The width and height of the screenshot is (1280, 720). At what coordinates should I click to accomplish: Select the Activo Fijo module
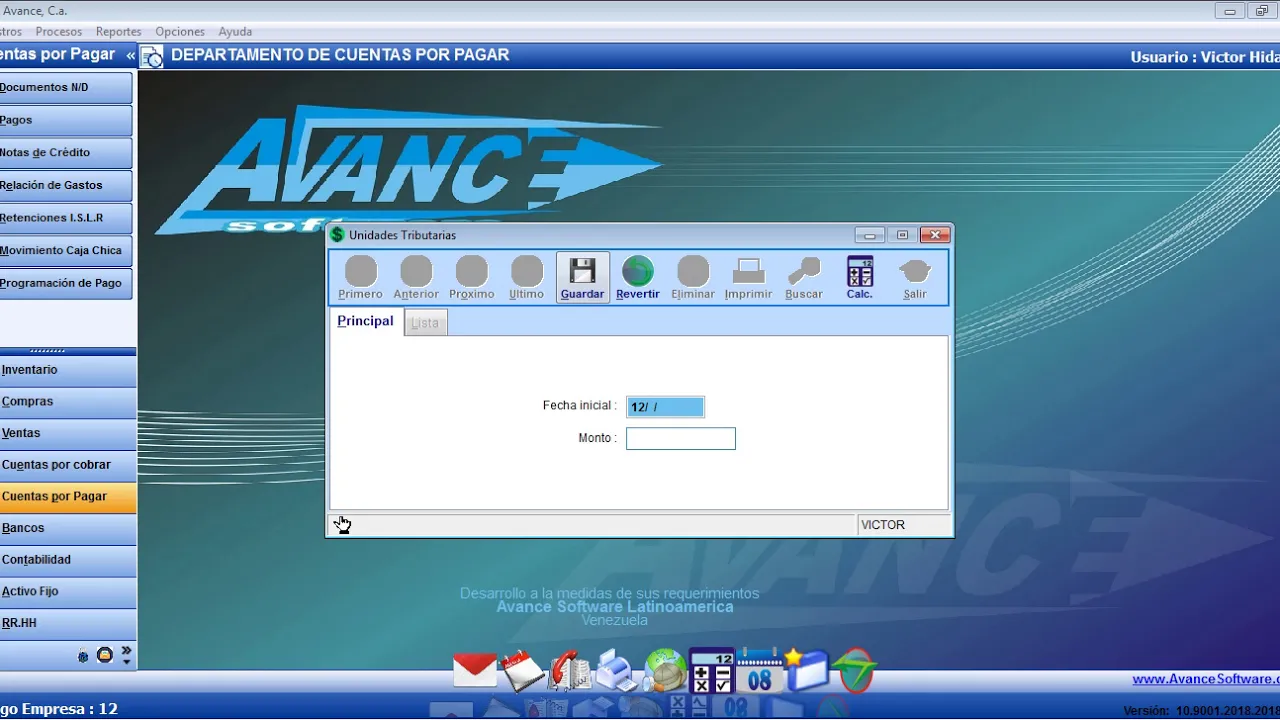tap(68, 592)
